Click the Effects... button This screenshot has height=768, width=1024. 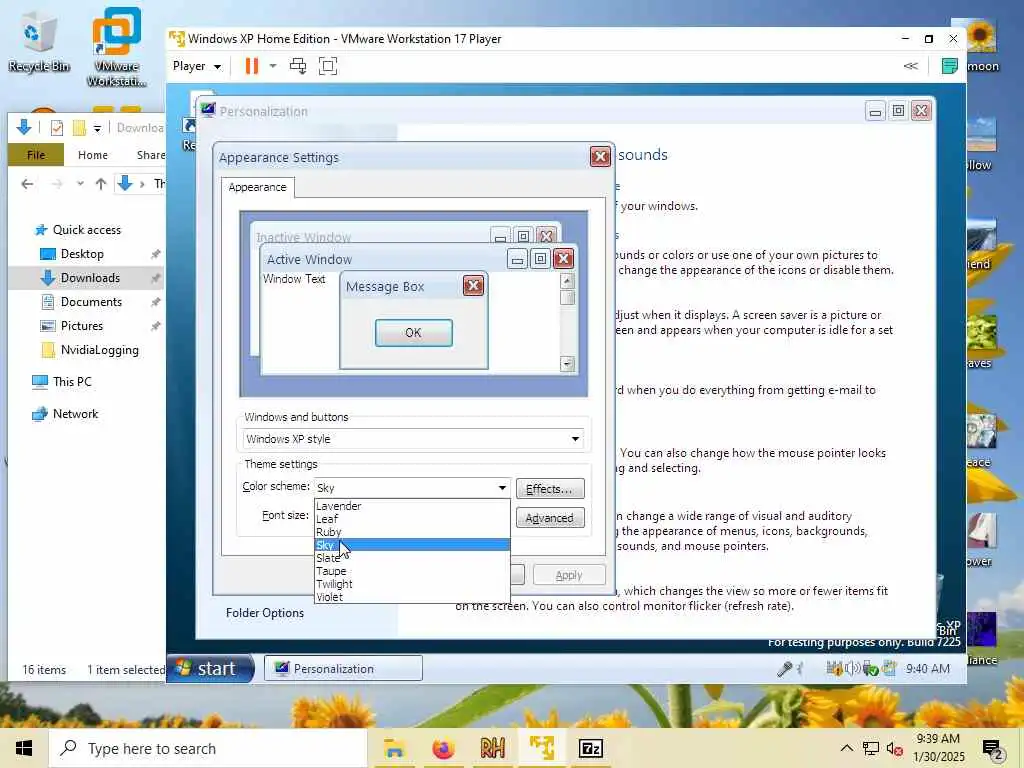550,489
